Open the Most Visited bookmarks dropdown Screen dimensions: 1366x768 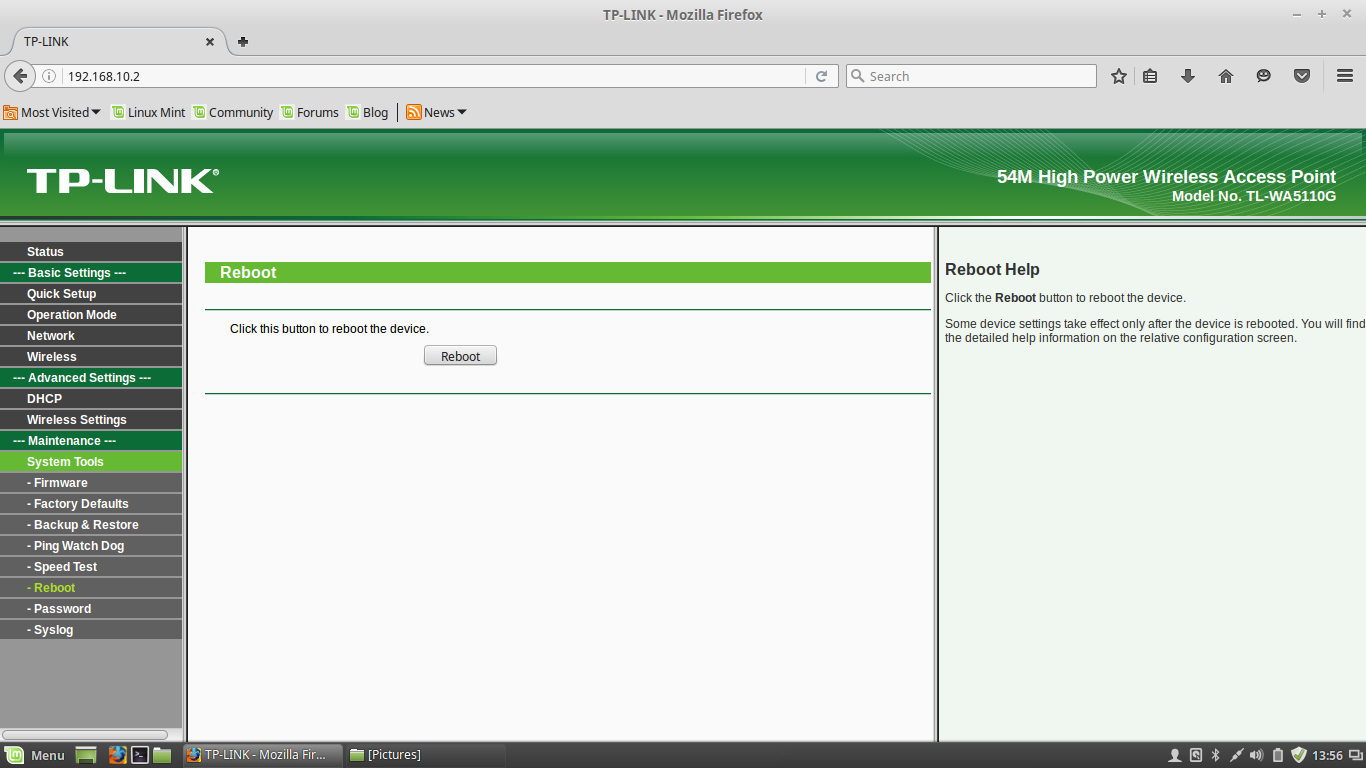point(52,112)
